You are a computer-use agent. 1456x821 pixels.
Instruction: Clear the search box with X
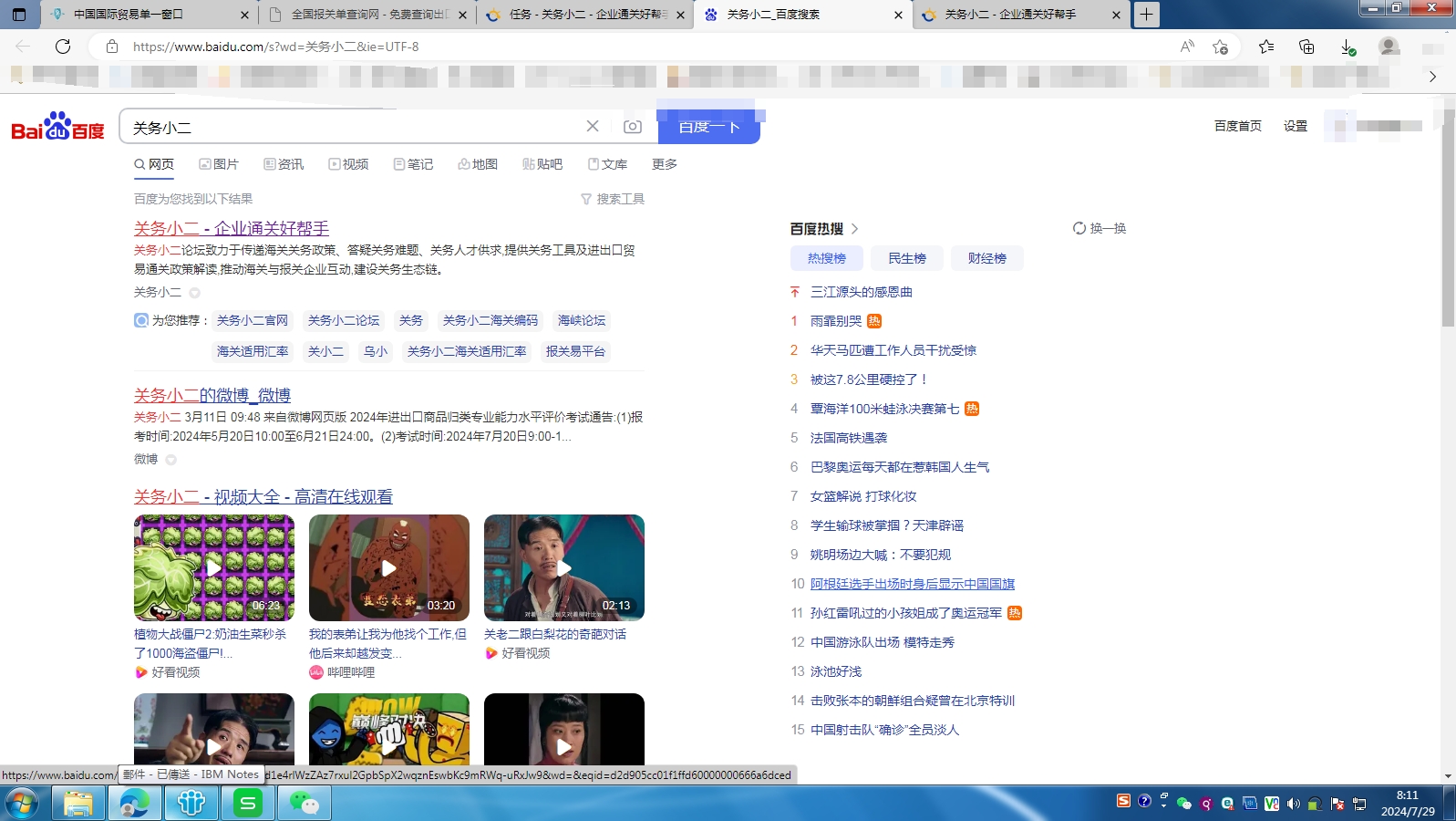[593, 126]
